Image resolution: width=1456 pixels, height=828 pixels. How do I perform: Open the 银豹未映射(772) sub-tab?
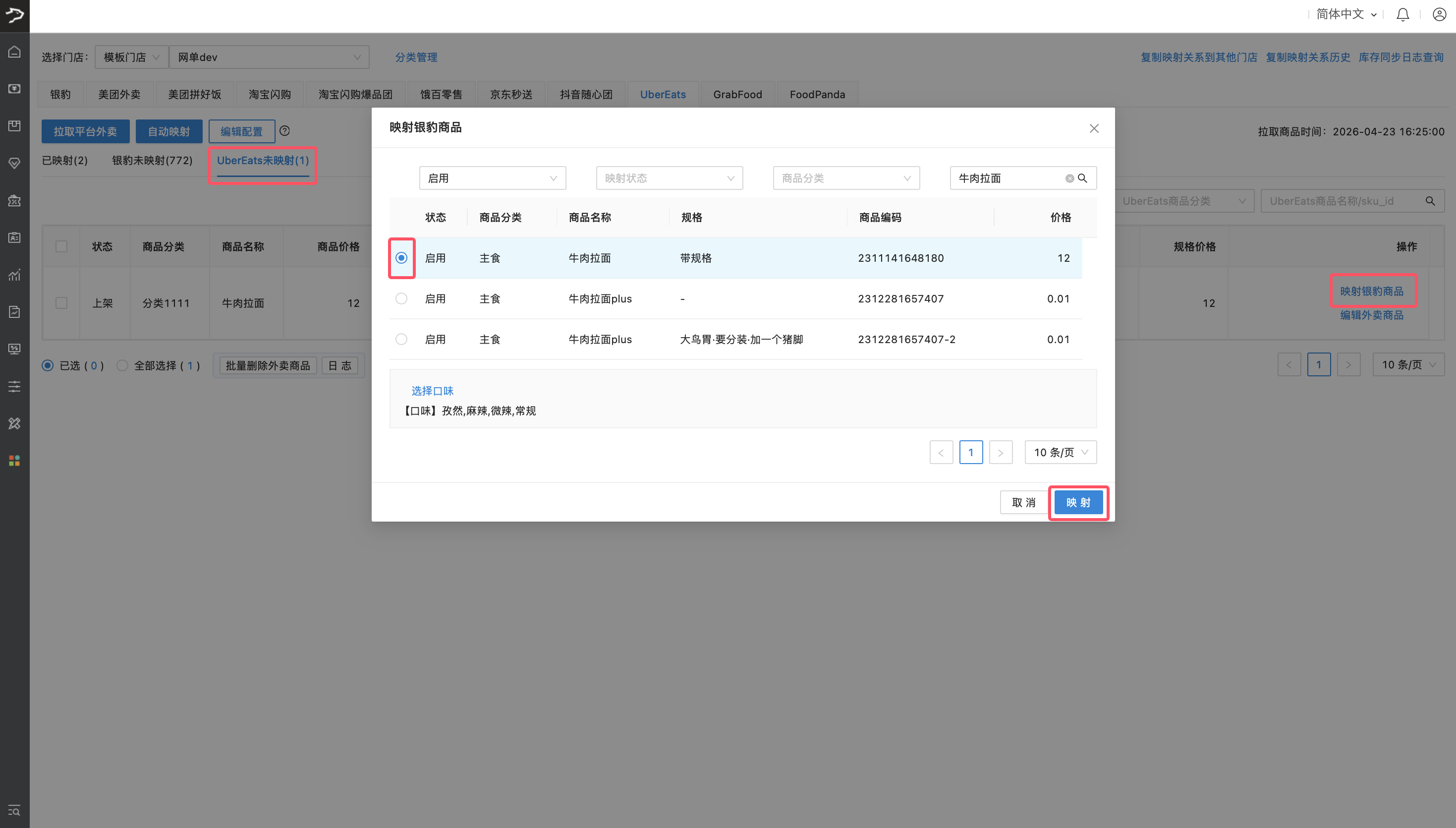pyautogui.click(x=152, y=160)
